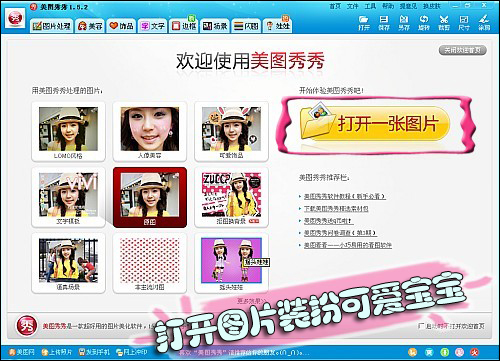Click the green circular icon in status bar
Screen dimensions: 500x361
445,352
